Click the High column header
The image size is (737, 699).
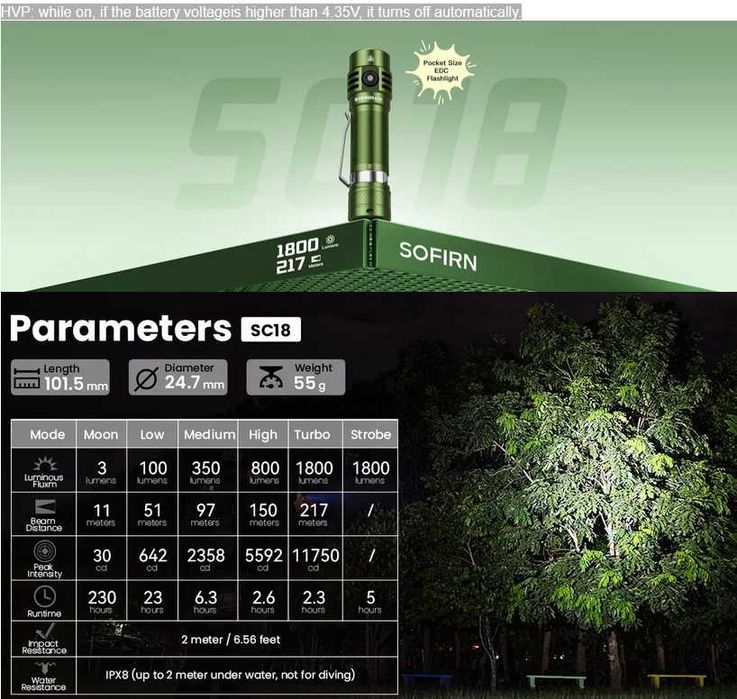(263, 434)
